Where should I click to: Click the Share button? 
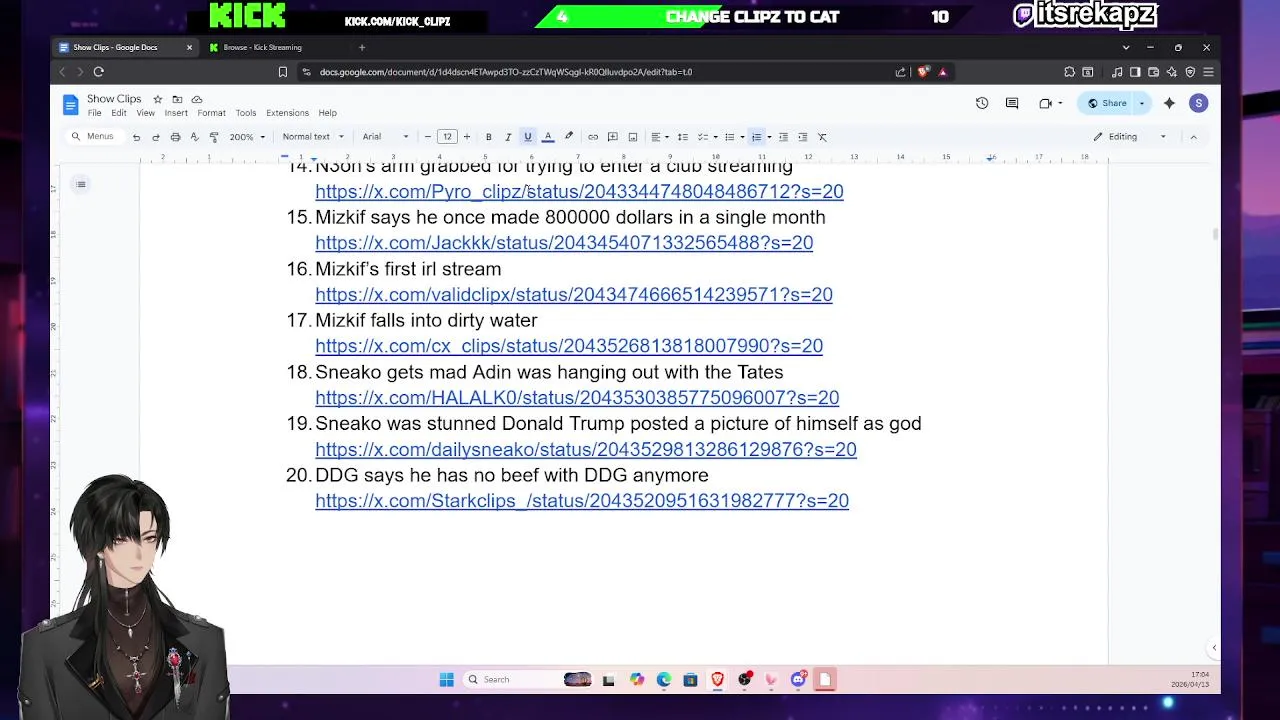coord(1107,103)
